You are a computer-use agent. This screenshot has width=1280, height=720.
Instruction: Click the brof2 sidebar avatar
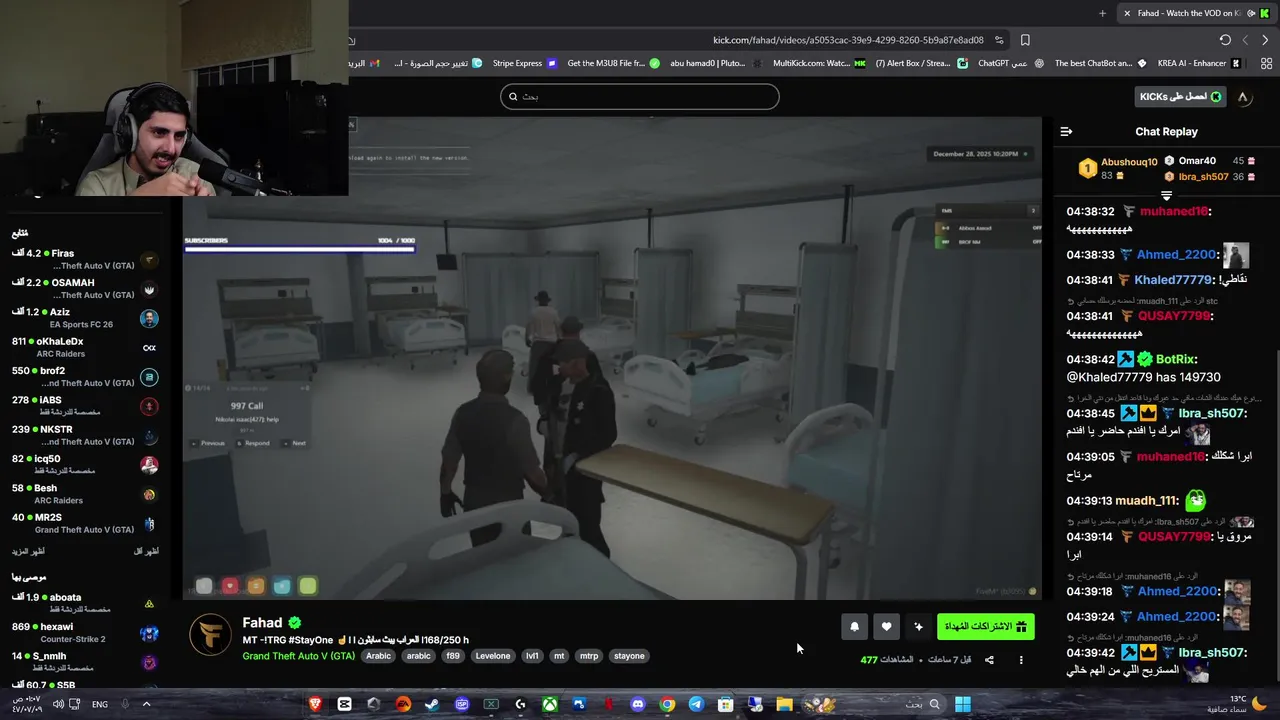click(x=149, y=377)
